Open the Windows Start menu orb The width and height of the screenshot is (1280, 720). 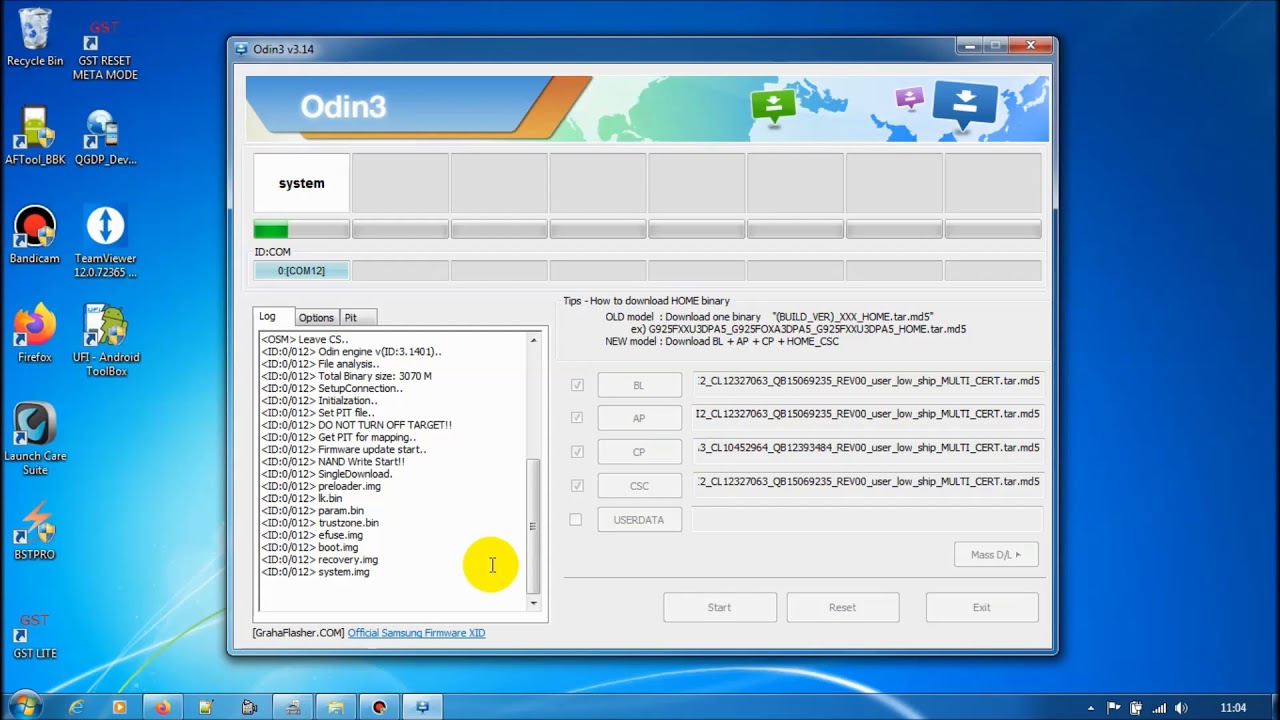tap(23, 706)
